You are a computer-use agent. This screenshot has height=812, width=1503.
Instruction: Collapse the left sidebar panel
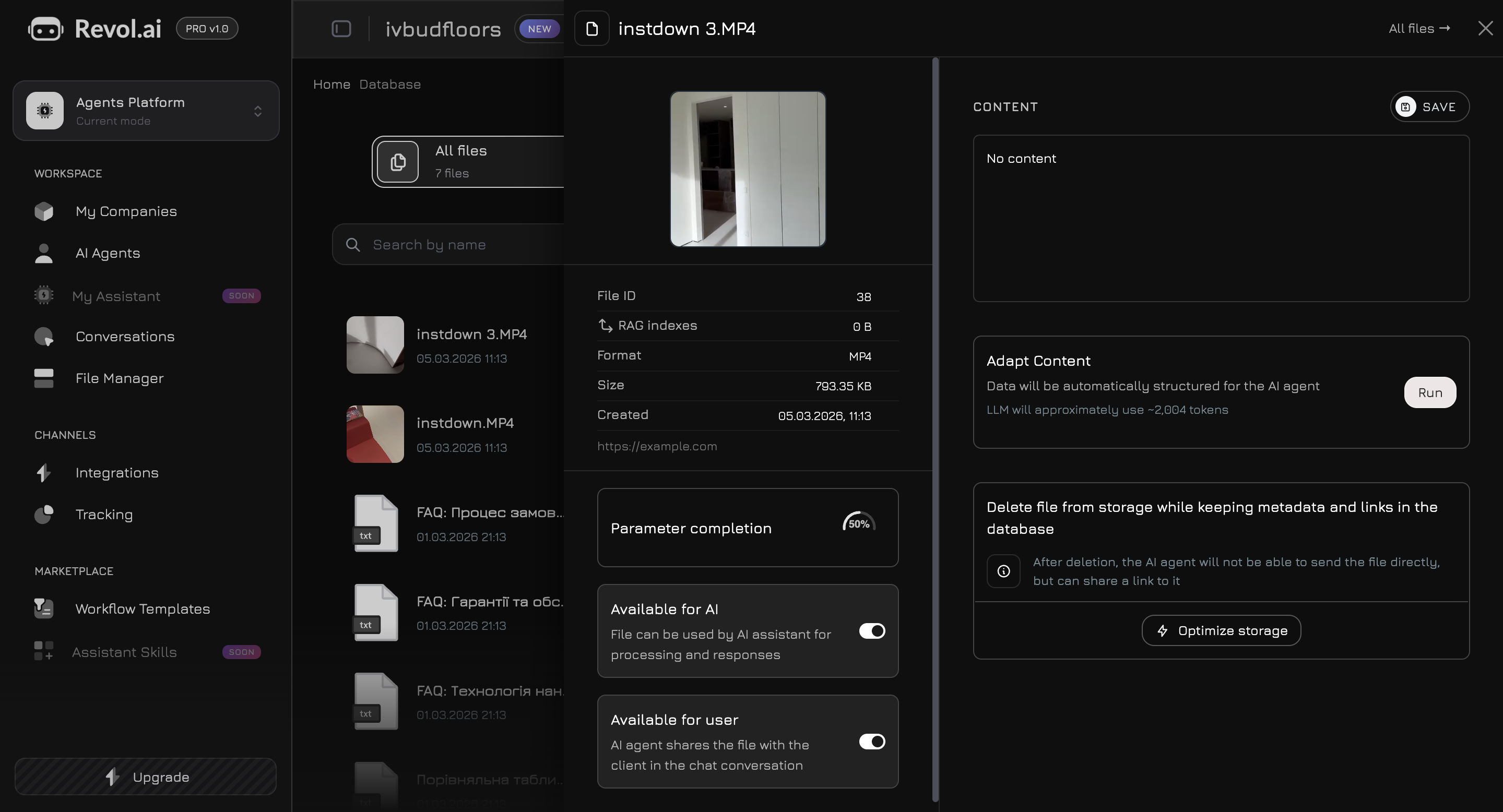point(341,29)
